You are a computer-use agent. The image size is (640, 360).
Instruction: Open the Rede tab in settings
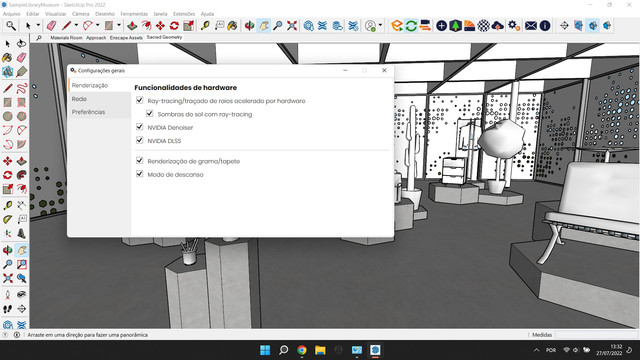point(79,99)
